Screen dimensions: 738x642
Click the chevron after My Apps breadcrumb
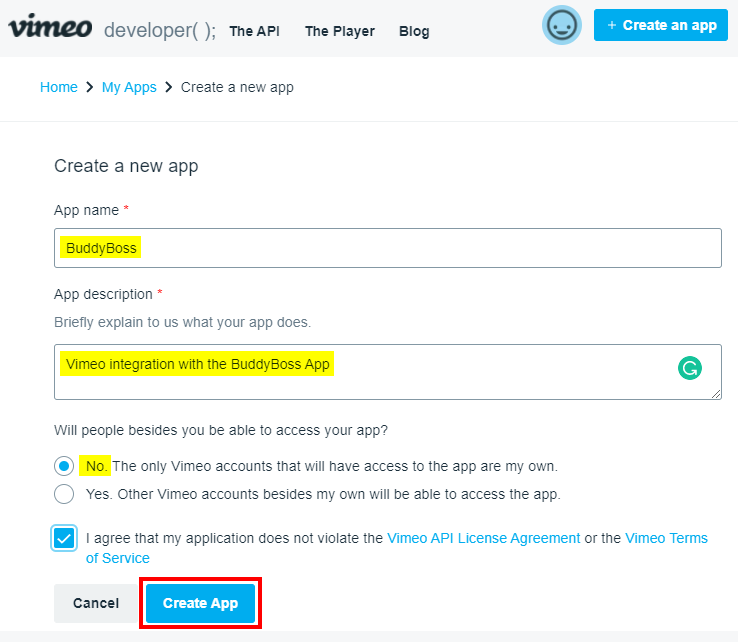[169, 88]
